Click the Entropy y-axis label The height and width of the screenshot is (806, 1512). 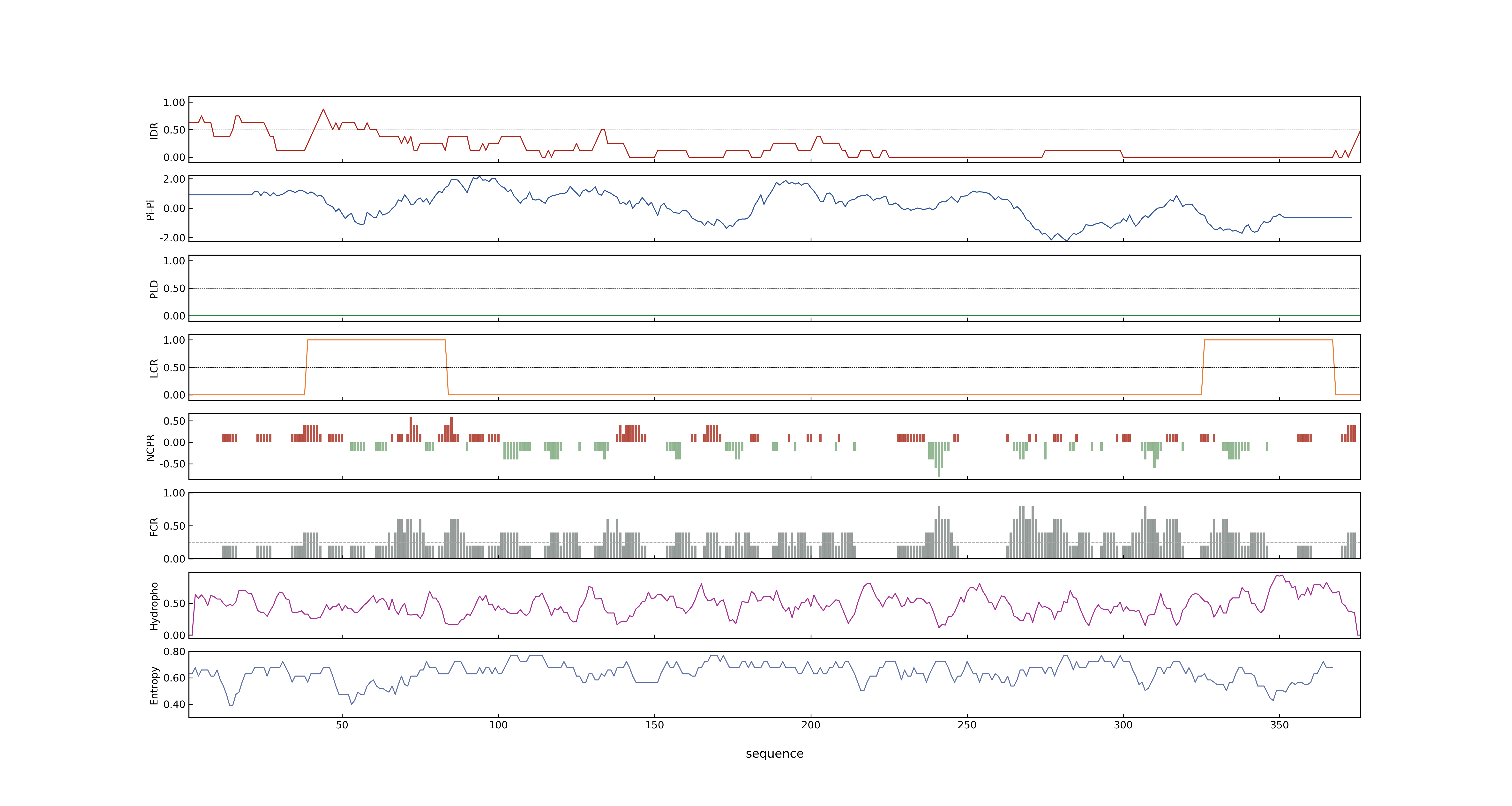154,685
